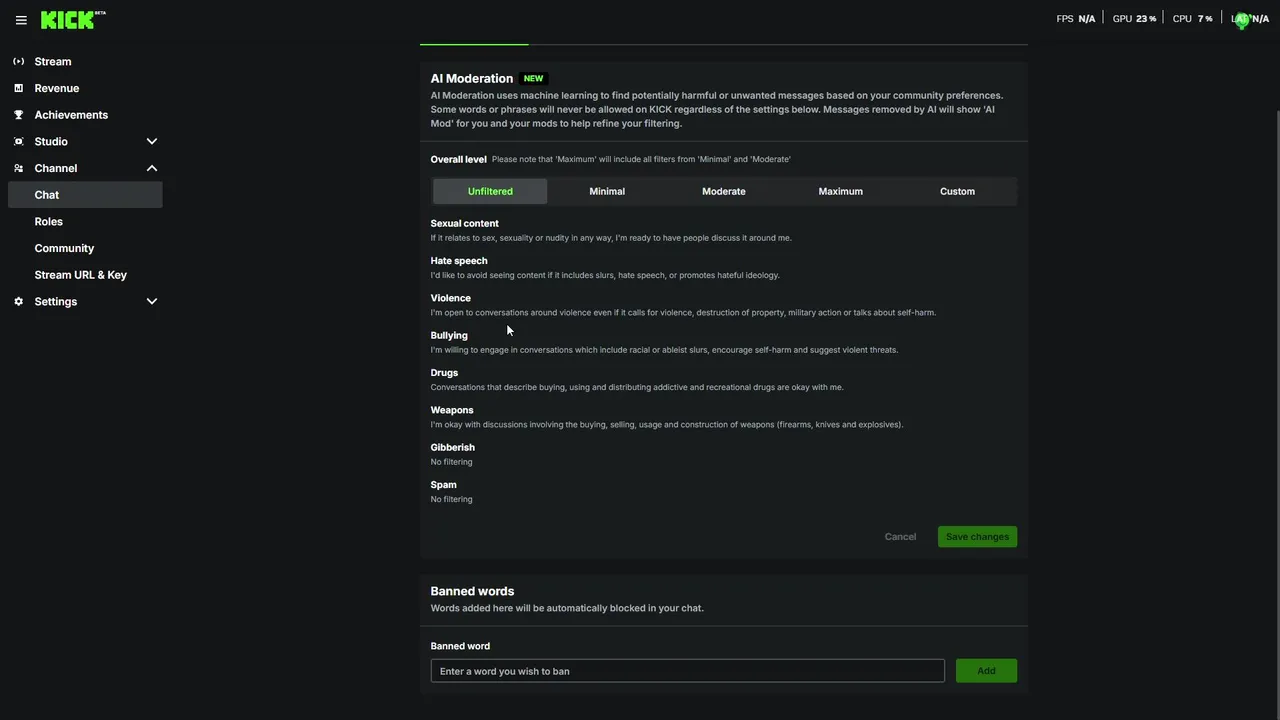This screenshot has width=1280, height=720.
Task: Open Stream URL & Key page
Action: (81, 275)
